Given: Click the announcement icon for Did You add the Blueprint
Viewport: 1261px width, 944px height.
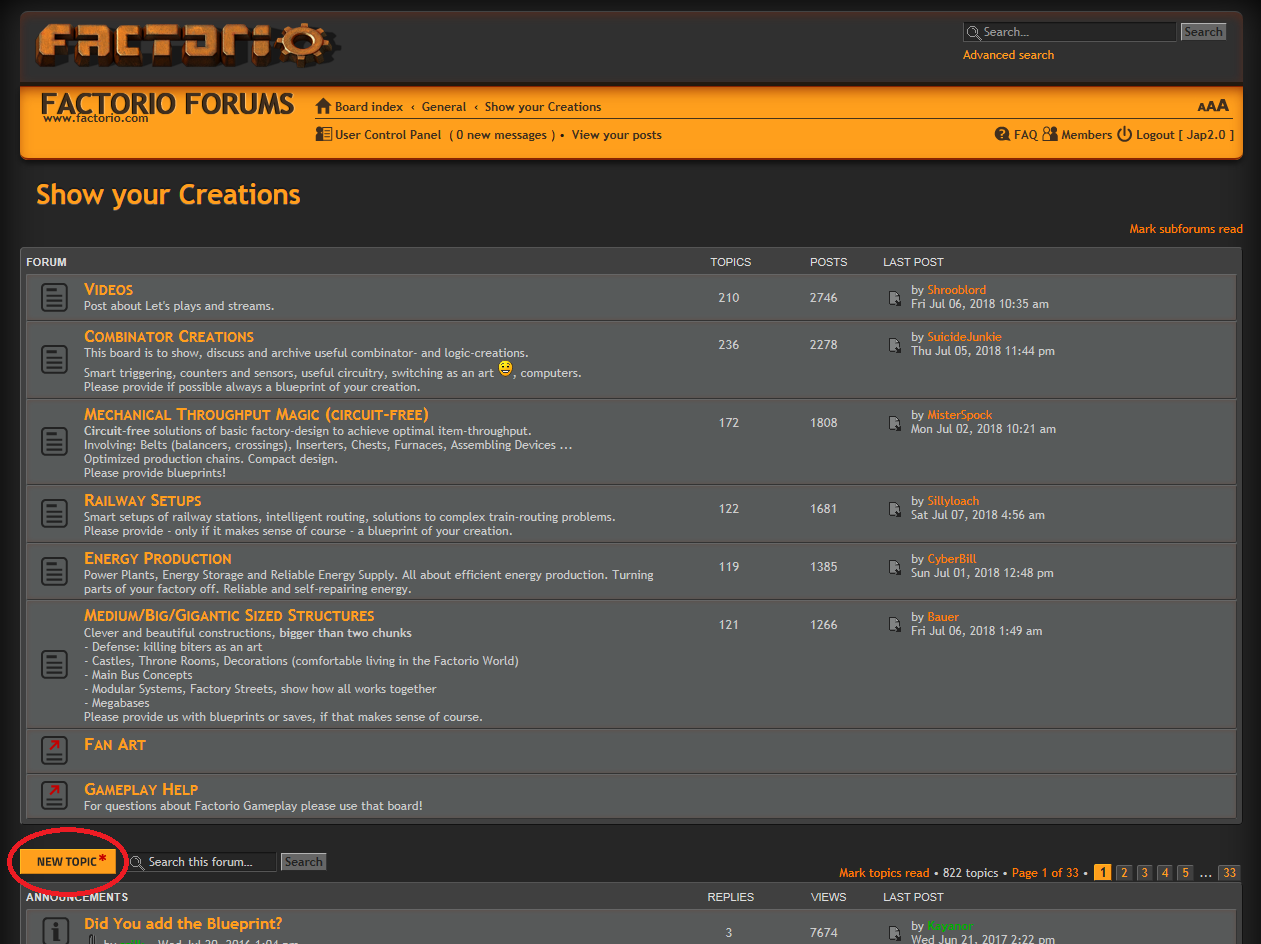Looking at the screenshot, I should pyautogui.click(x=55, y=929).
